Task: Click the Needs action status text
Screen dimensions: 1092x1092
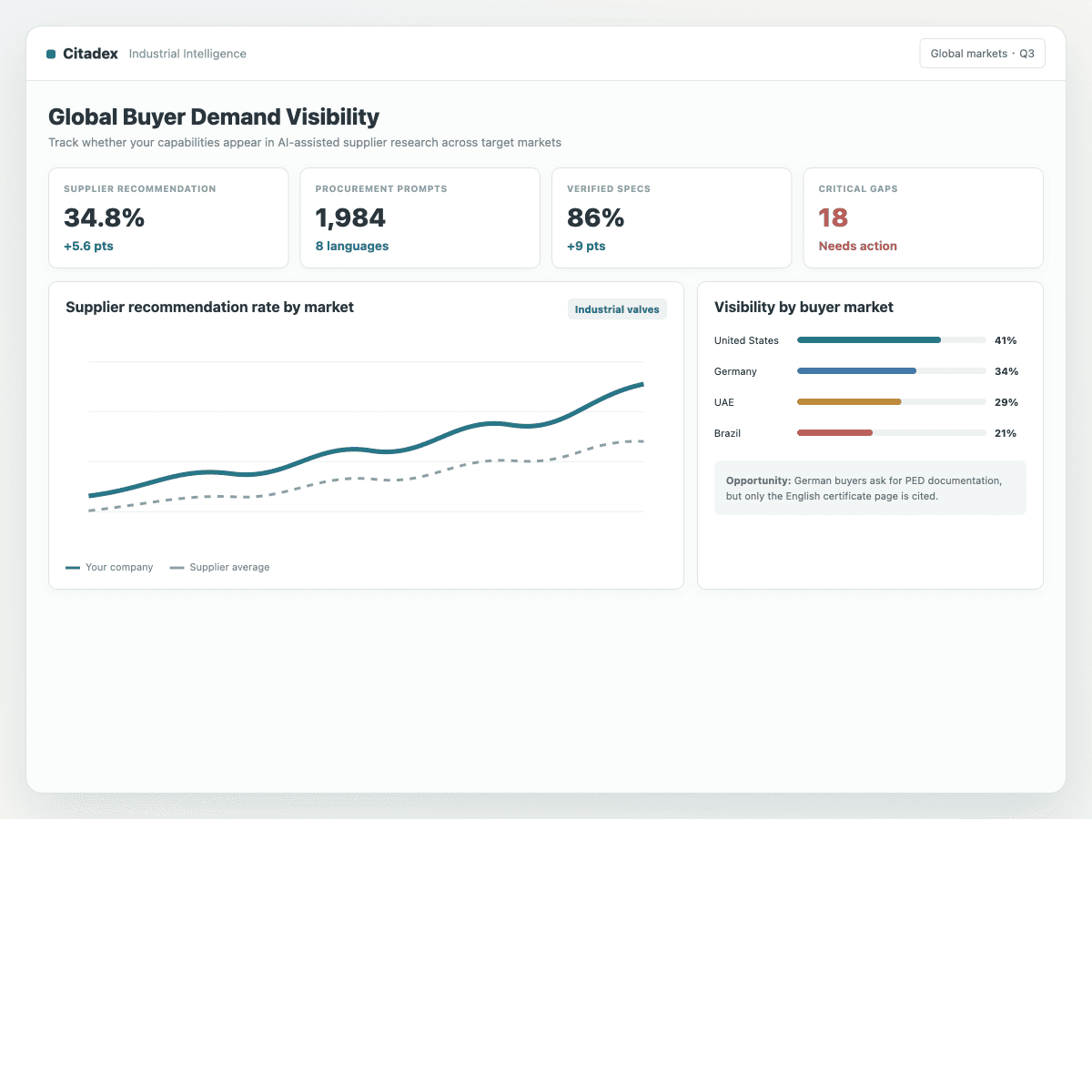Action: pyautogui.click(x=857, y=246)
